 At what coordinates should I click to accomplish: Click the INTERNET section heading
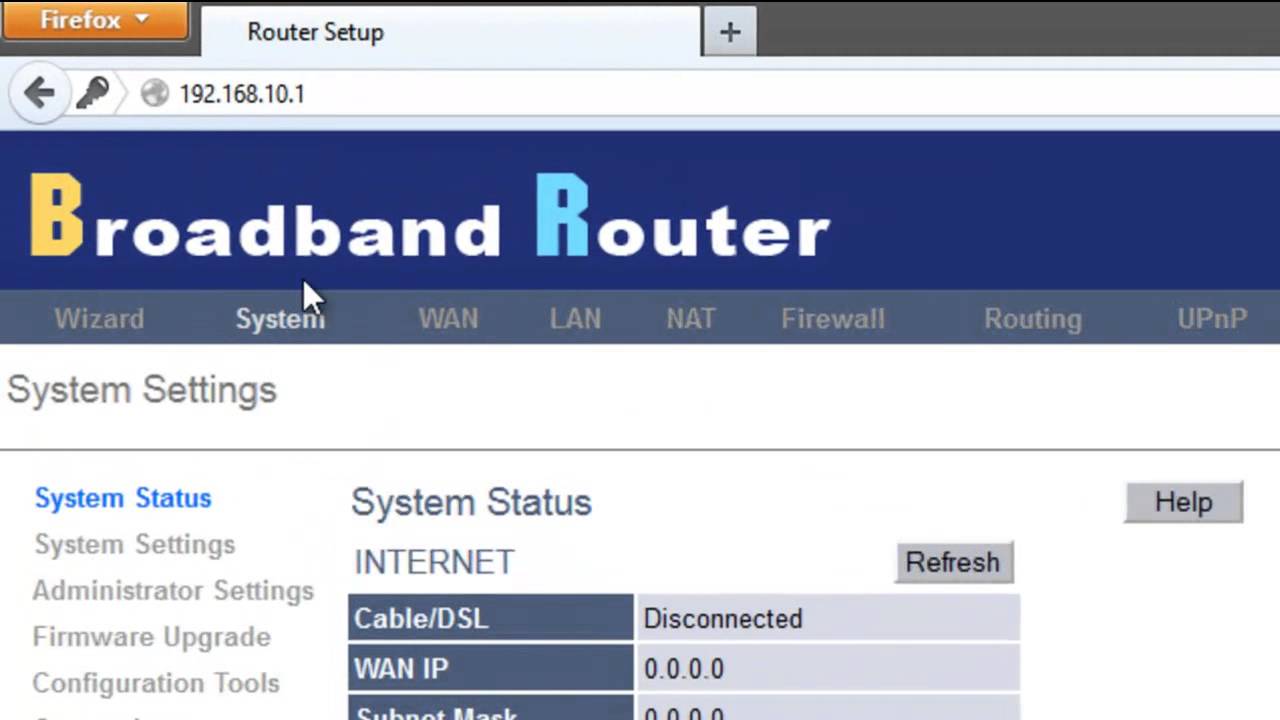click(434, 562)
